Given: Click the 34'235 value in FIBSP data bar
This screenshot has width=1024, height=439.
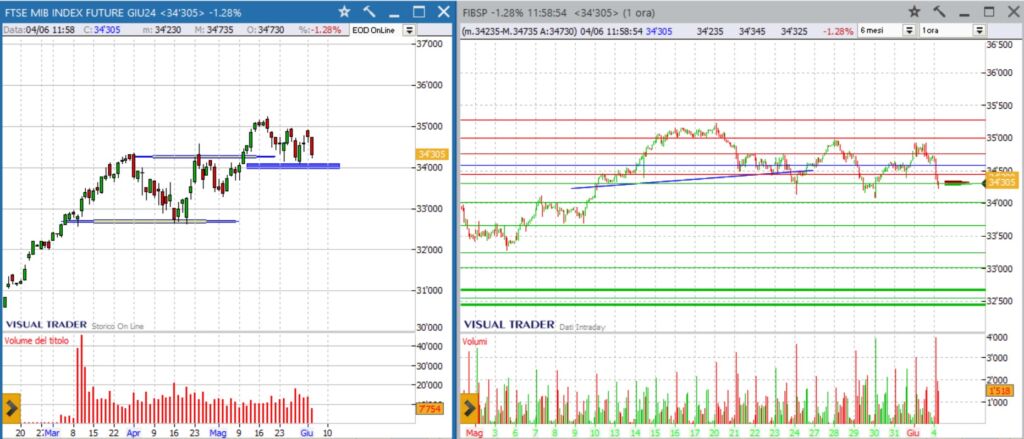Looking at the screenshot, I should (709, 30).
